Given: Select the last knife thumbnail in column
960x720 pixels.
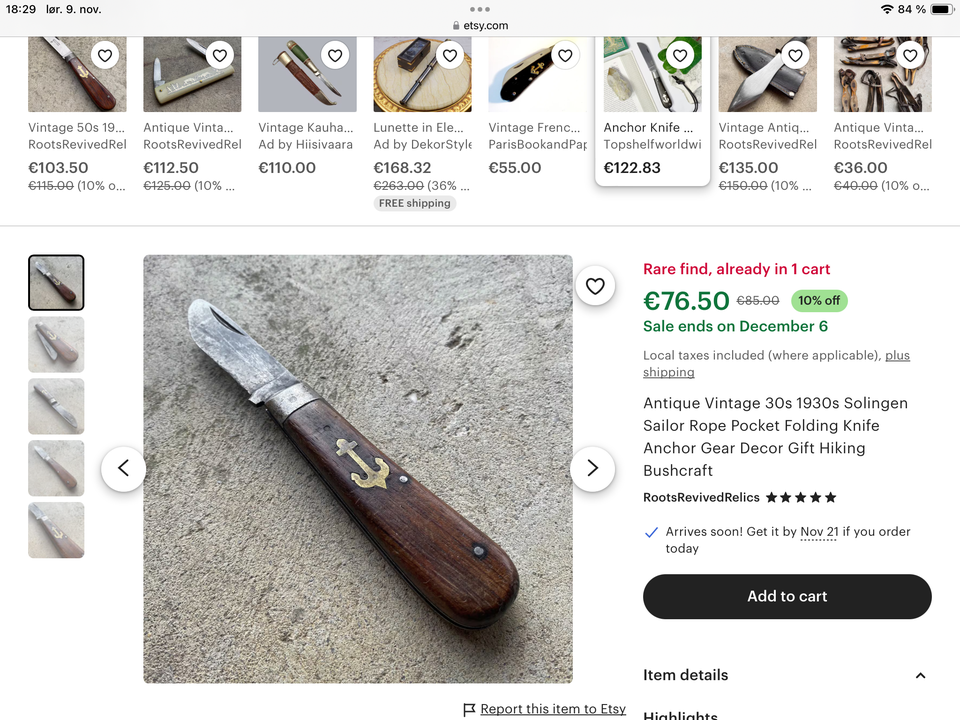Looking at the screenshot, I should [x=56, y=530].
